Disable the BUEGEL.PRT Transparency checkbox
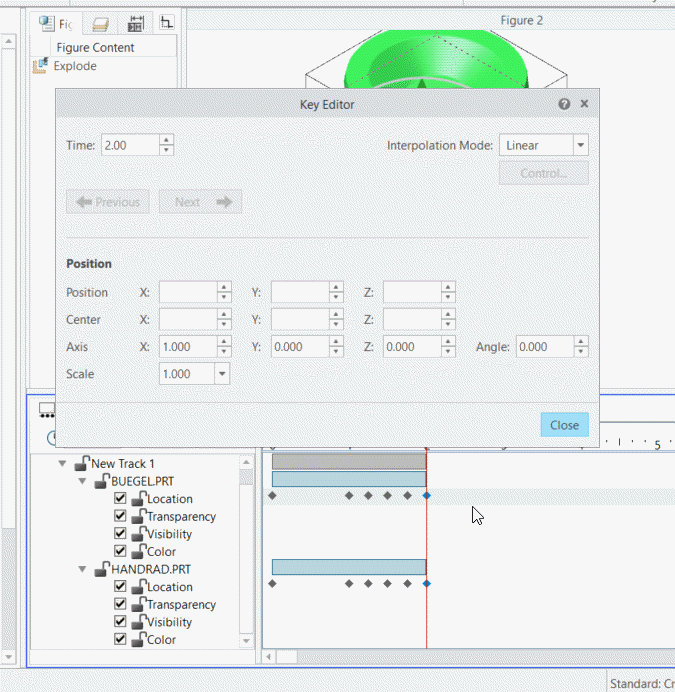 click(x=121, y=516)
